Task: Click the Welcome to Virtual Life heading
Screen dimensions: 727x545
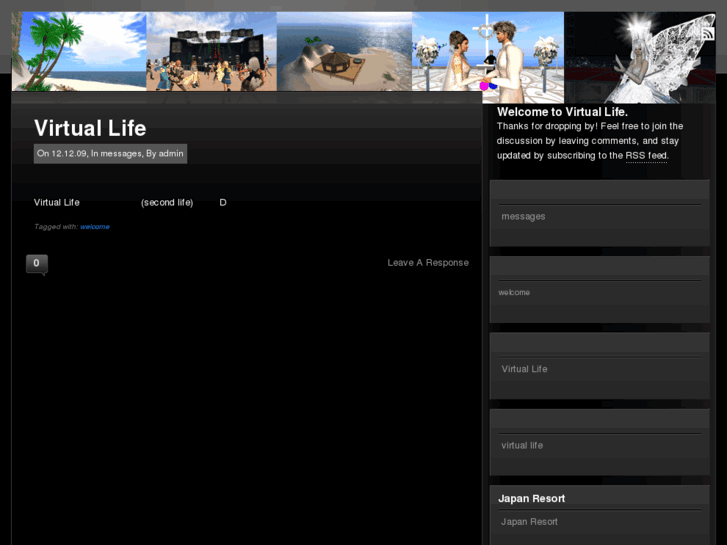Action: [x=562, y=112]
